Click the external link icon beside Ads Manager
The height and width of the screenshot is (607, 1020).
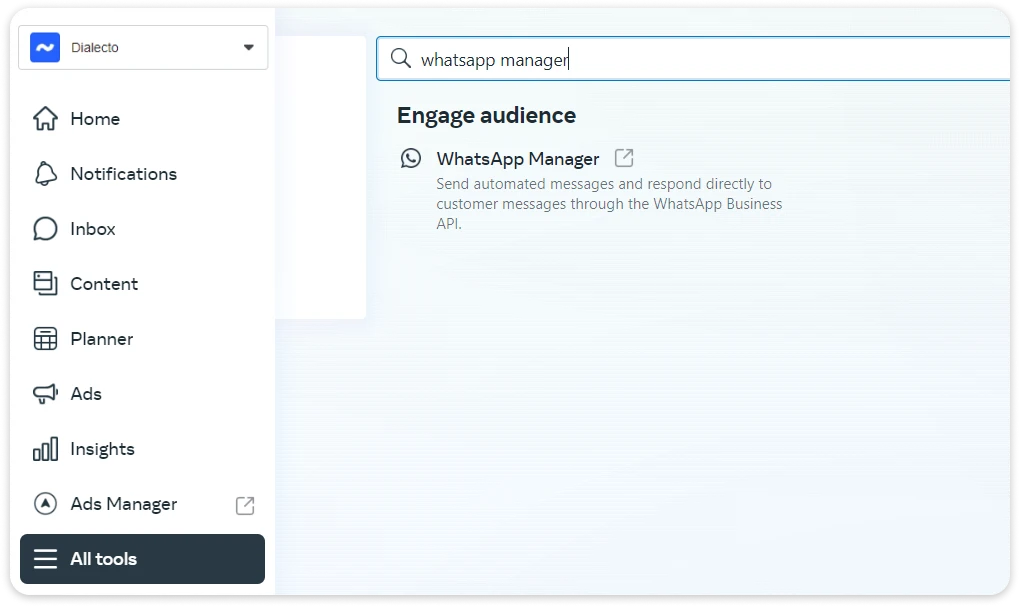[245, 505]
